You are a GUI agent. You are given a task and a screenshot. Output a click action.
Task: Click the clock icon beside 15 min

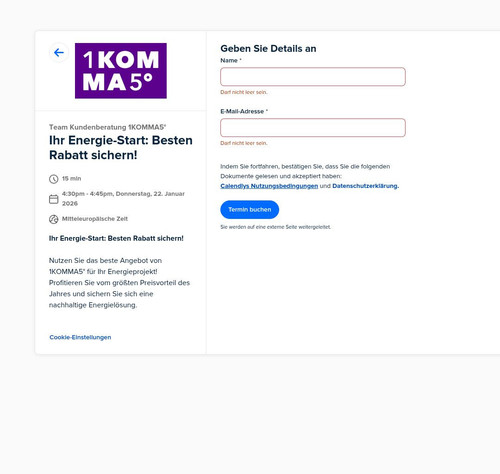pos(54,179)
